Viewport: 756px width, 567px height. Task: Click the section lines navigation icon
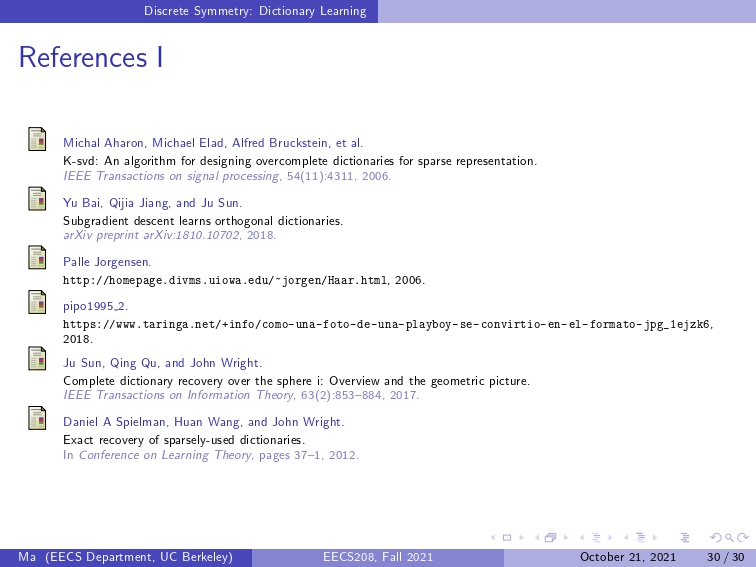coord(640,538)
